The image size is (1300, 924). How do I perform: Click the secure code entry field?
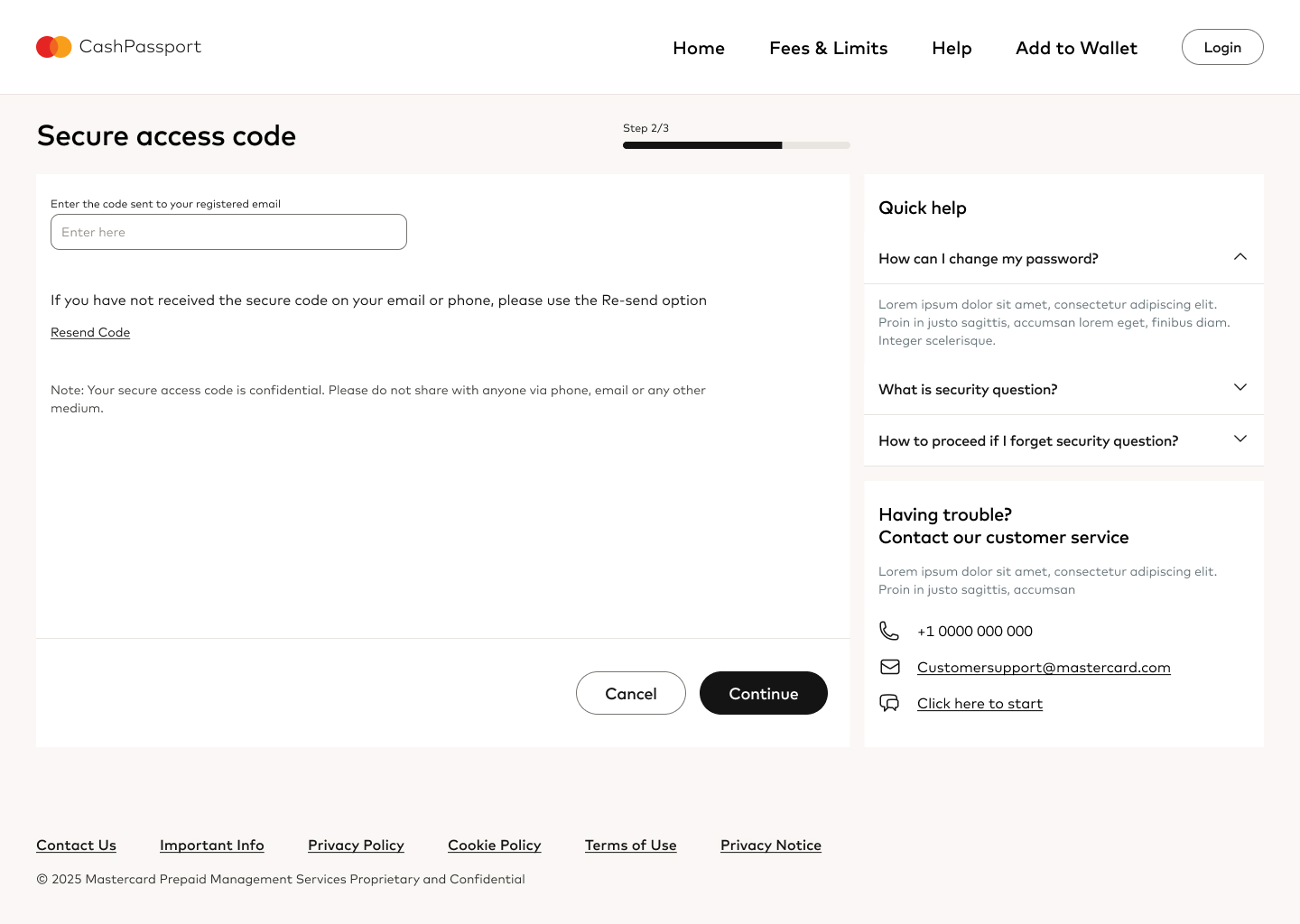(x=228, y=232)
